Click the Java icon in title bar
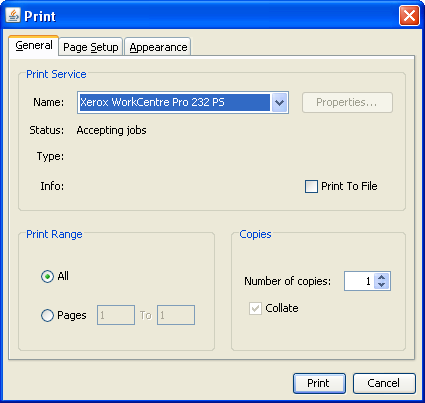Screen dimensions: 425x403 (13, 15)
